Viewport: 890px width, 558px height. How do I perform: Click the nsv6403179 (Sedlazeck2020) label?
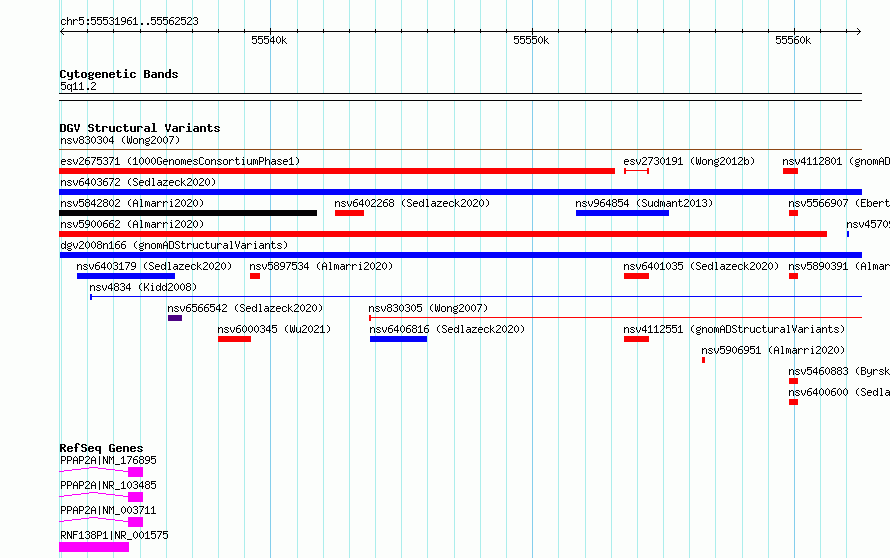click(154, 266)
